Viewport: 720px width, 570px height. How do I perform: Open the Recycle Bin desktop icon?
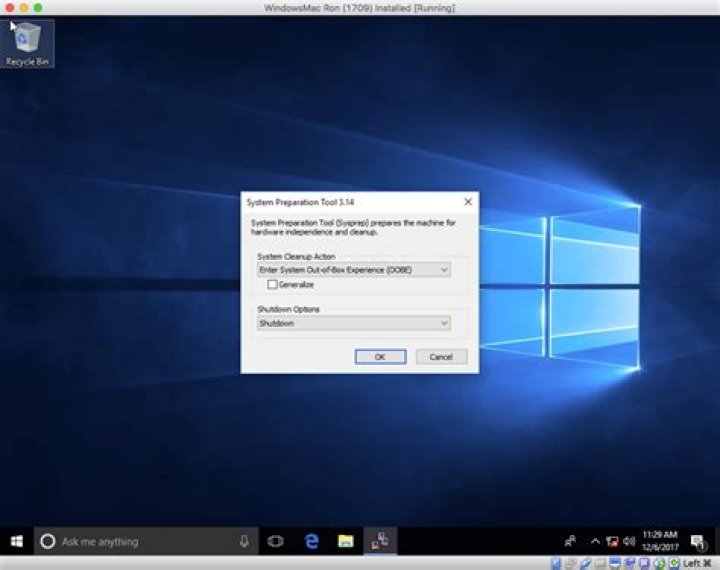pyautogui.click(x=27, y=44)
